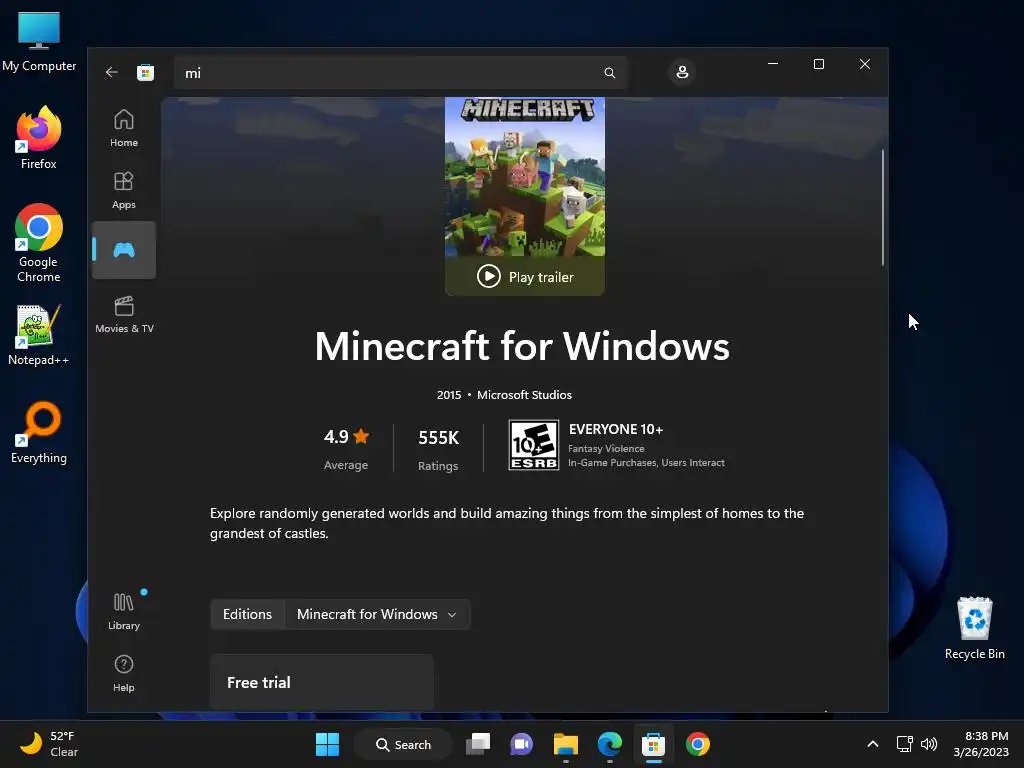Open the Home section in Store sidebar
Image resolution: width=1024 pixels, height=768 pixels.
pyautogui.click(x=123, y=128)
